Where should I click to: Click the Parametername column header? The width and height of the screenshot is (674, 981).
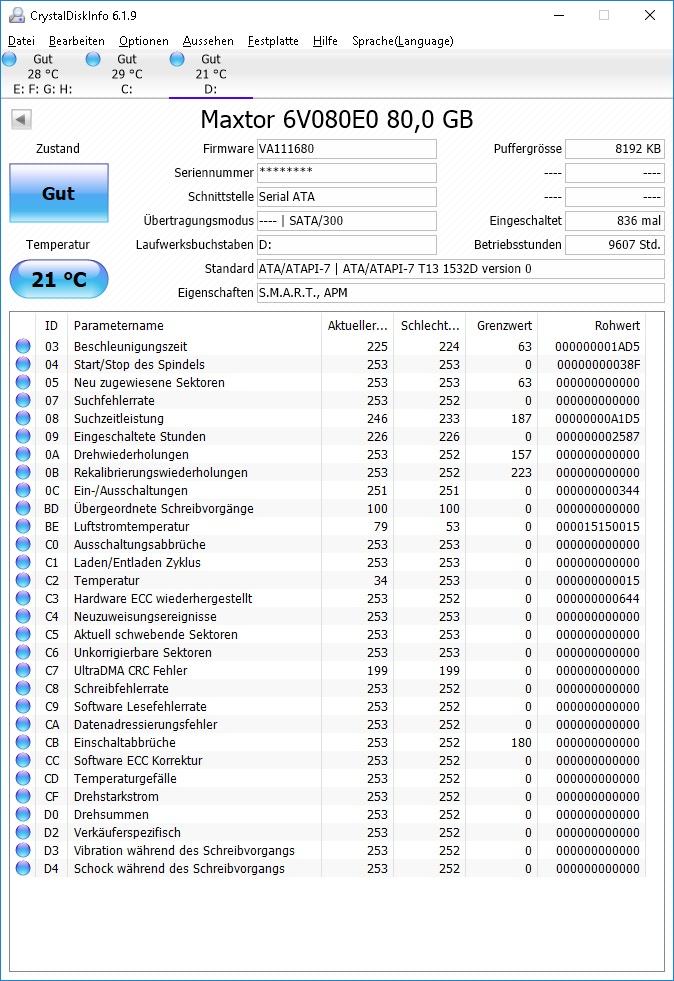[194, 325]
